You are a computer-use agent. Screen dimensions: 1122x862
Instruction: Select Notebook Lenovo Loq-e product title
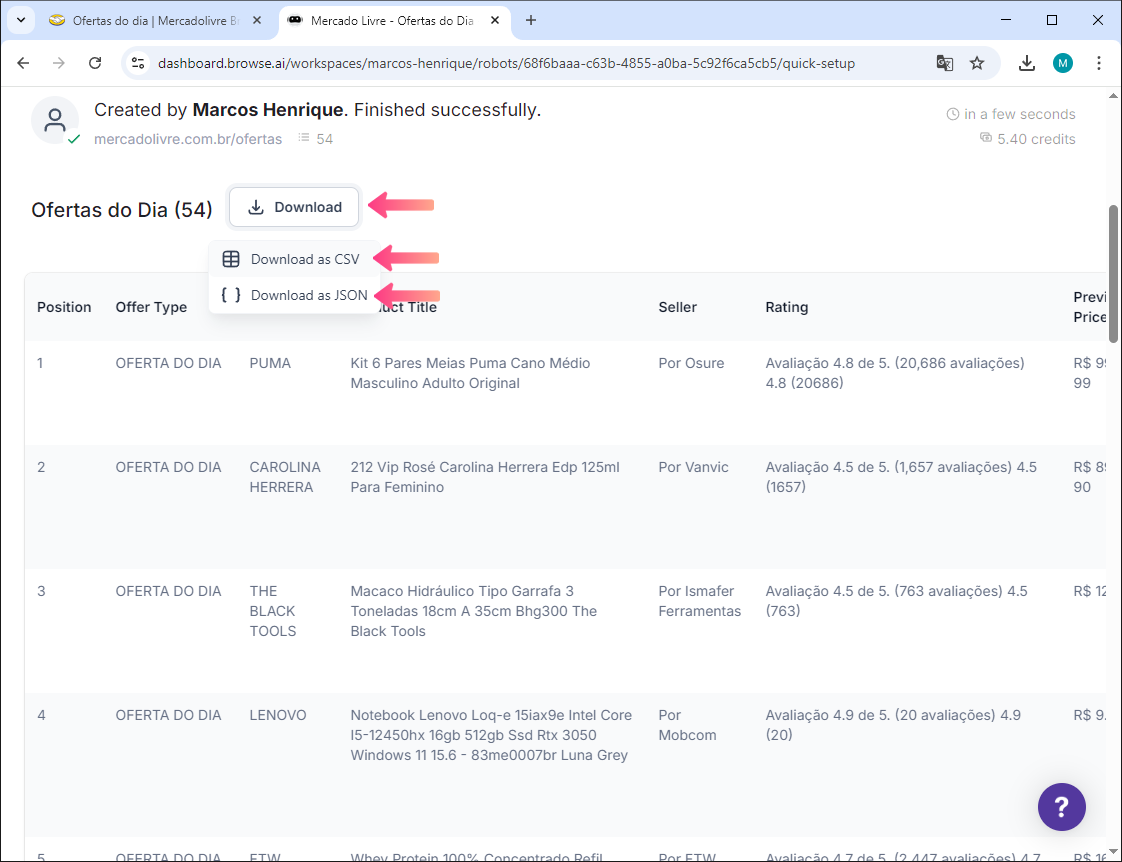point(491,735)
